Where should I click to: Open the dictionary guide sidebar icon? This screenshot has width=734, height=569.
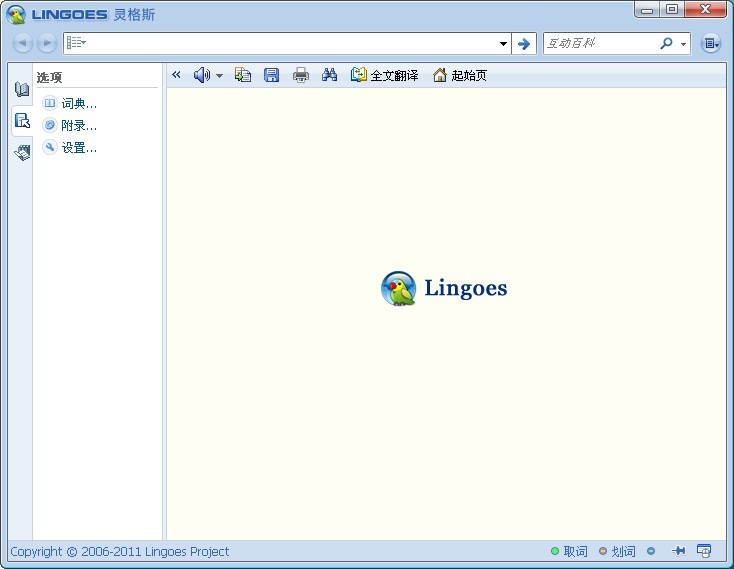[22, 90]
